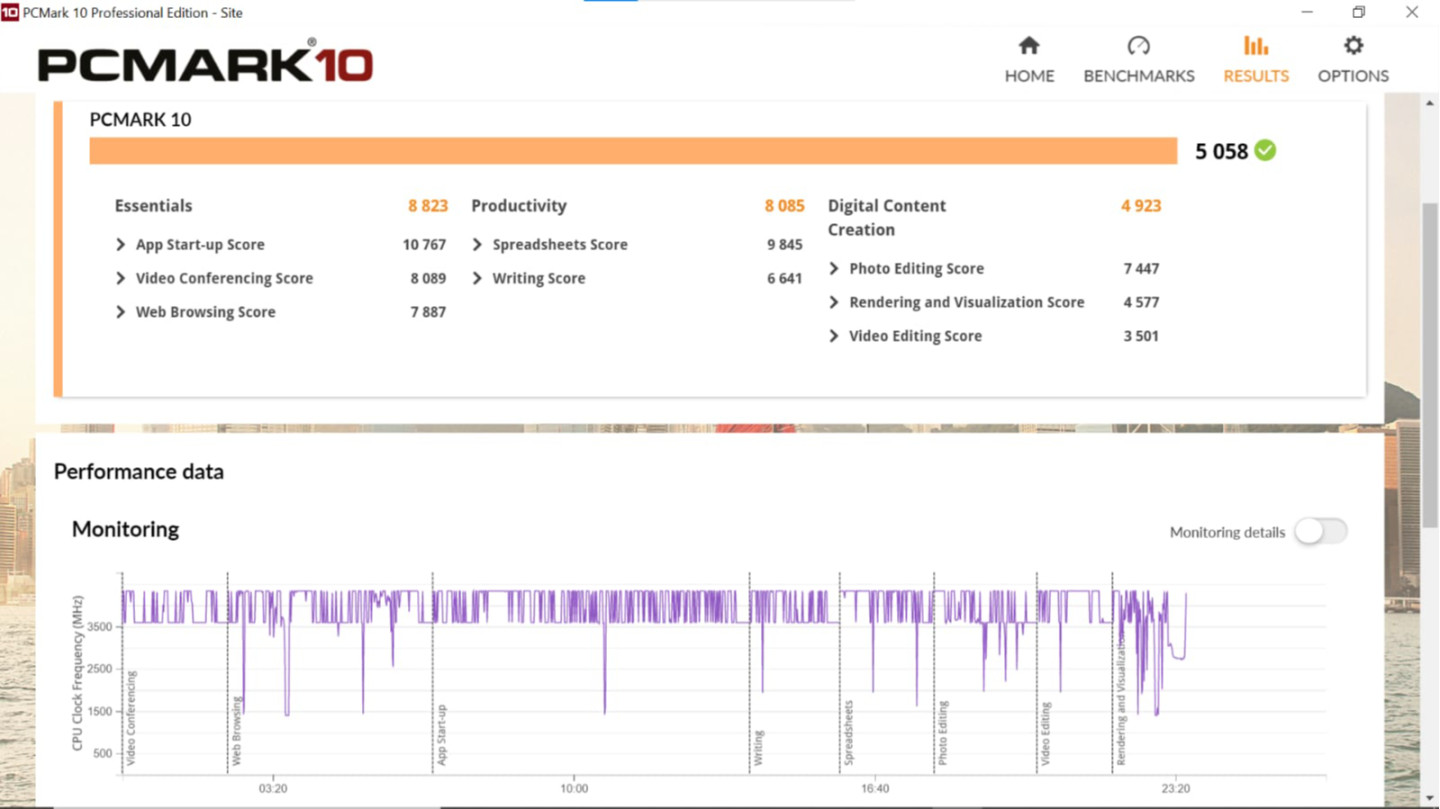Restore down the PCMark 10 window
This screenshot has width=1440, height=809.
coord(1359,12)
